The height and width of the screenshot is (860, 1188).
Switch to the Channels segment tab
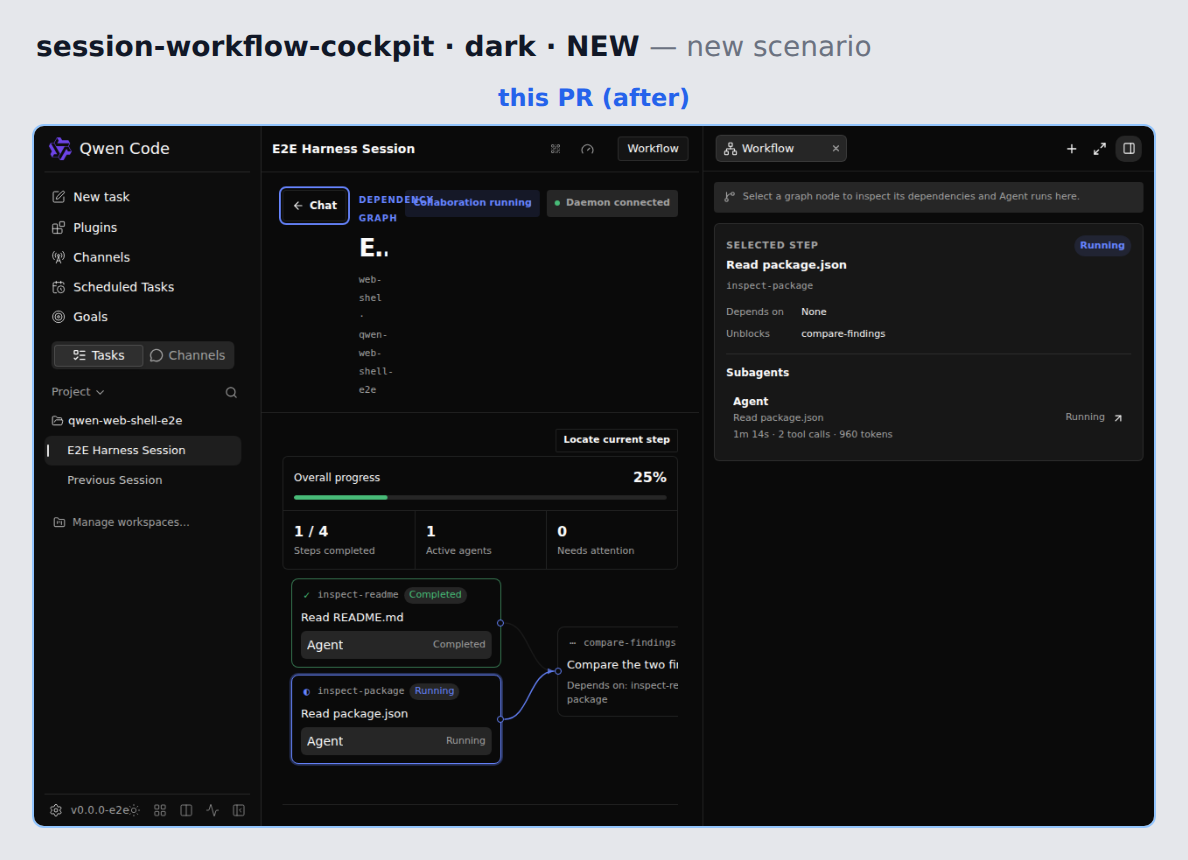click(x=188, y=355)
